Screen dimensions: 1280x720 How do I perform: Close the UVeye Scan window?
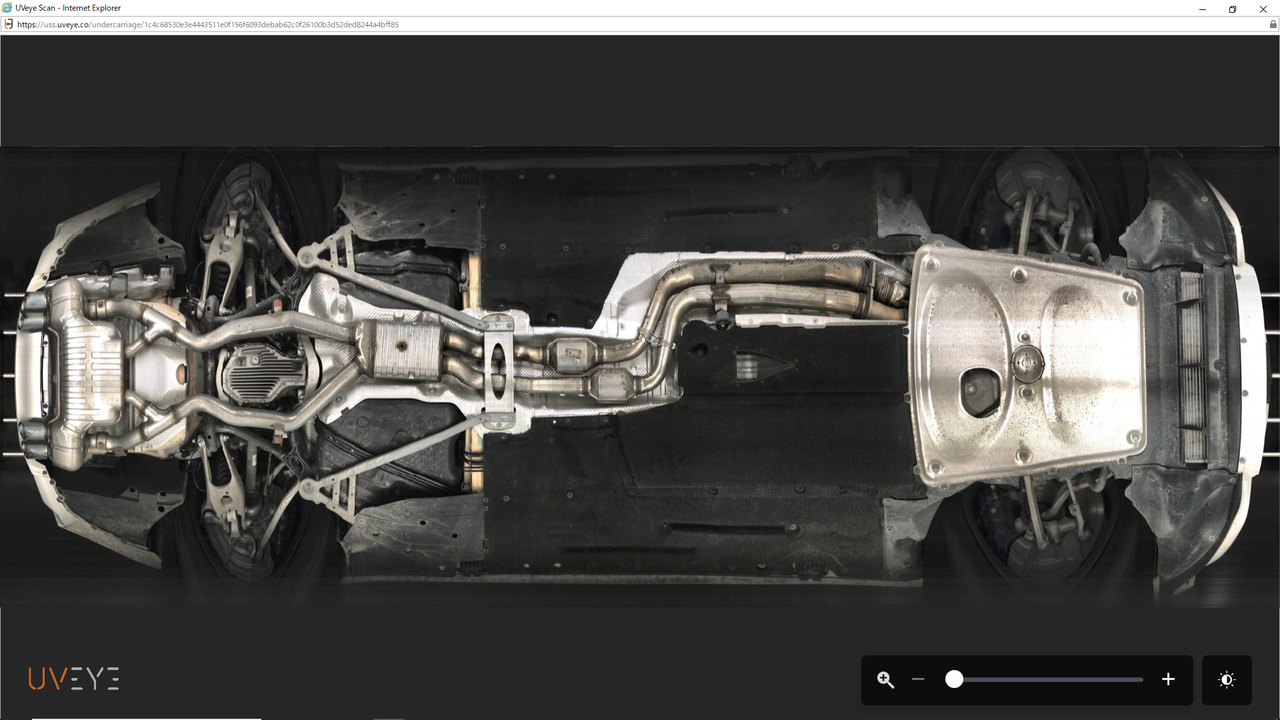tap(1265, 8)
